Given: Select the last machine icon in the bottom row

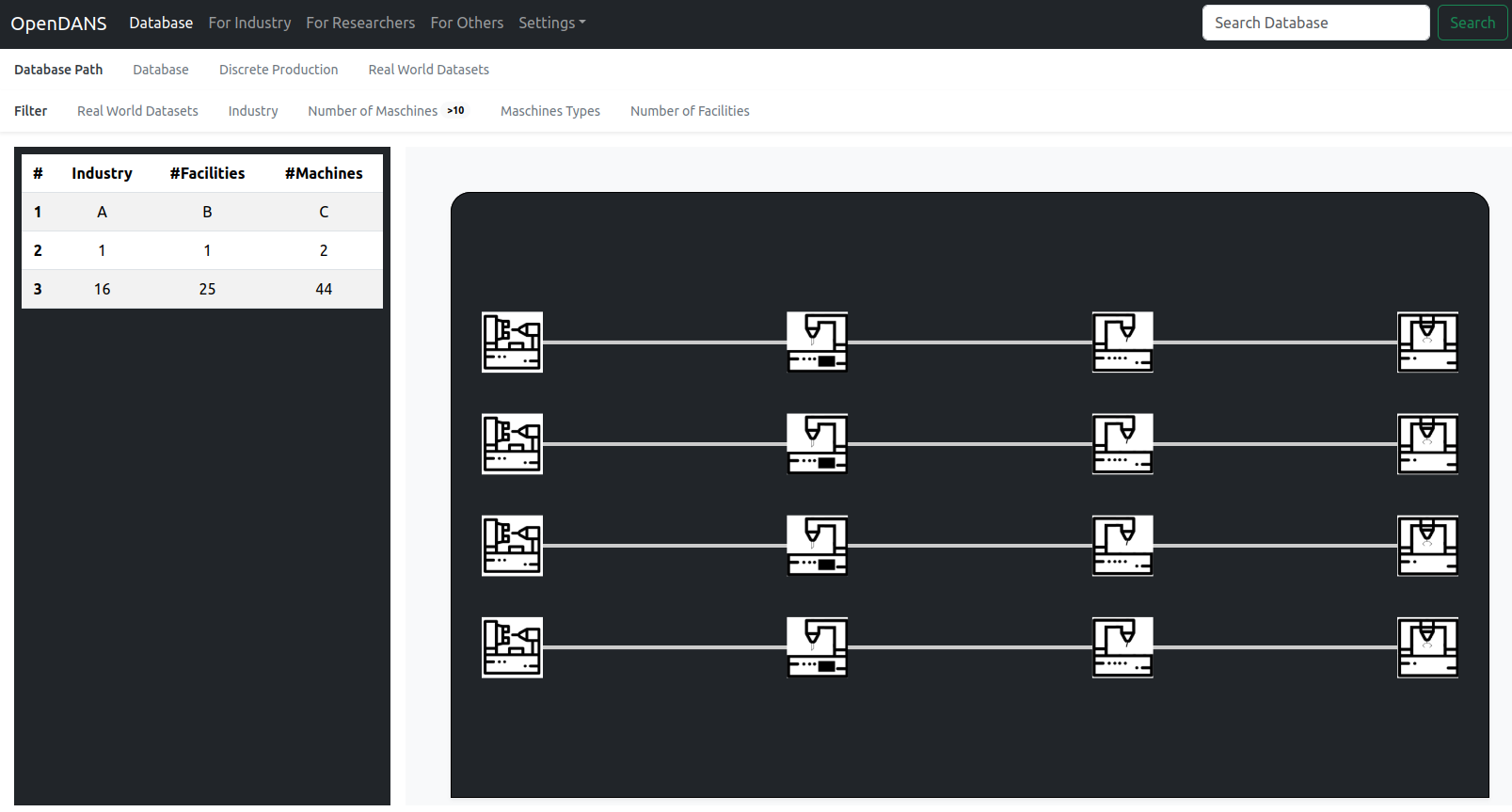Looking at the screenshot, I should tap(1427, 647).
